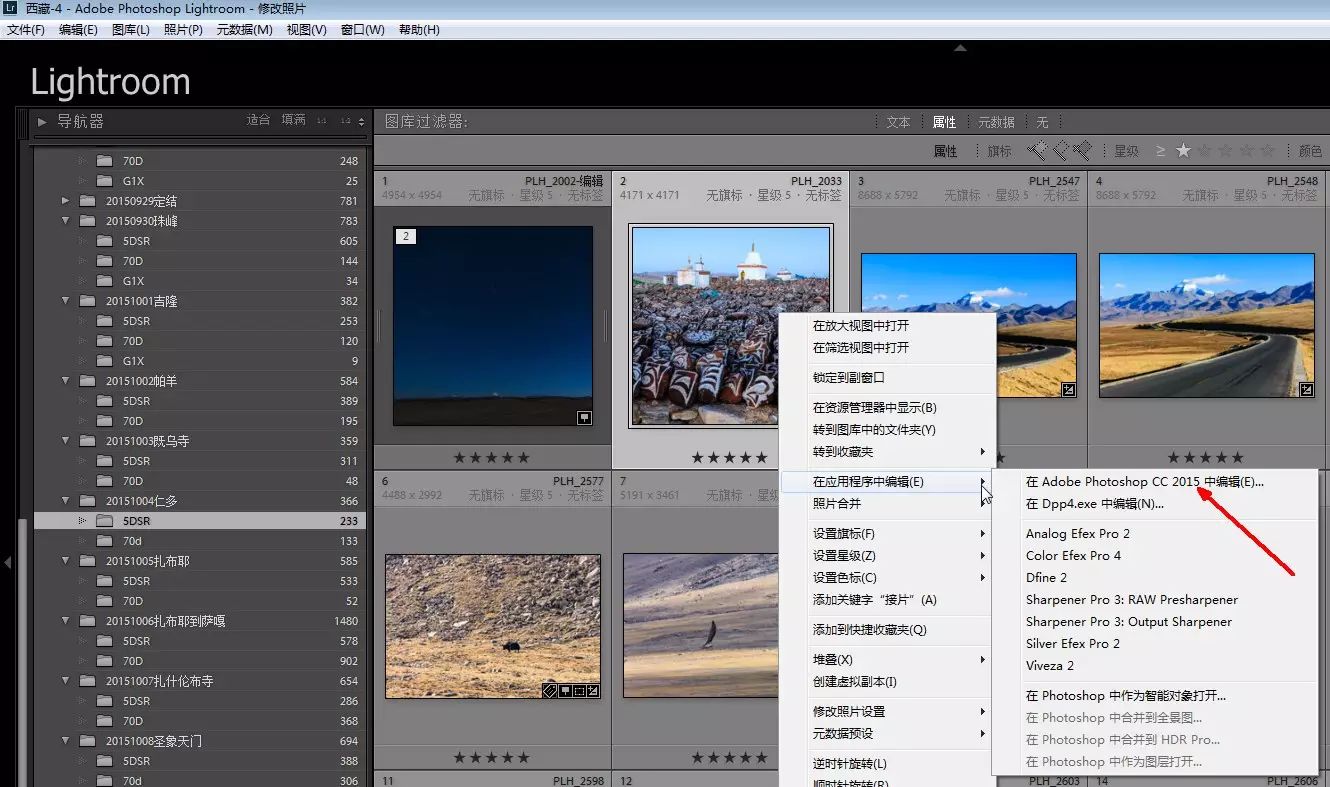The image size is (1330, 787).
Task: Click the flagged (picked) filter flag icon
Action: coord(1037,151)
